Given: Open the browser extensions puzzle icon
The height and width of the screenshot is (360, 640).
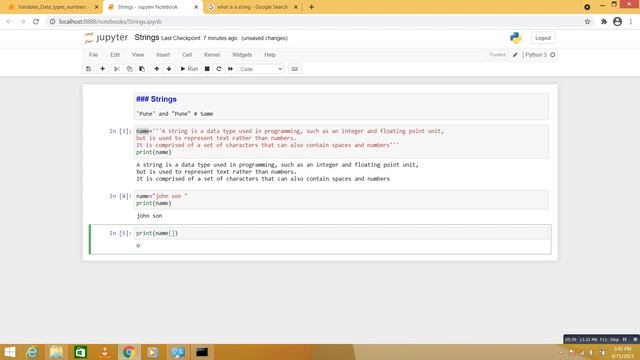Looking at the screenshot, I should (x=604, y=22).
